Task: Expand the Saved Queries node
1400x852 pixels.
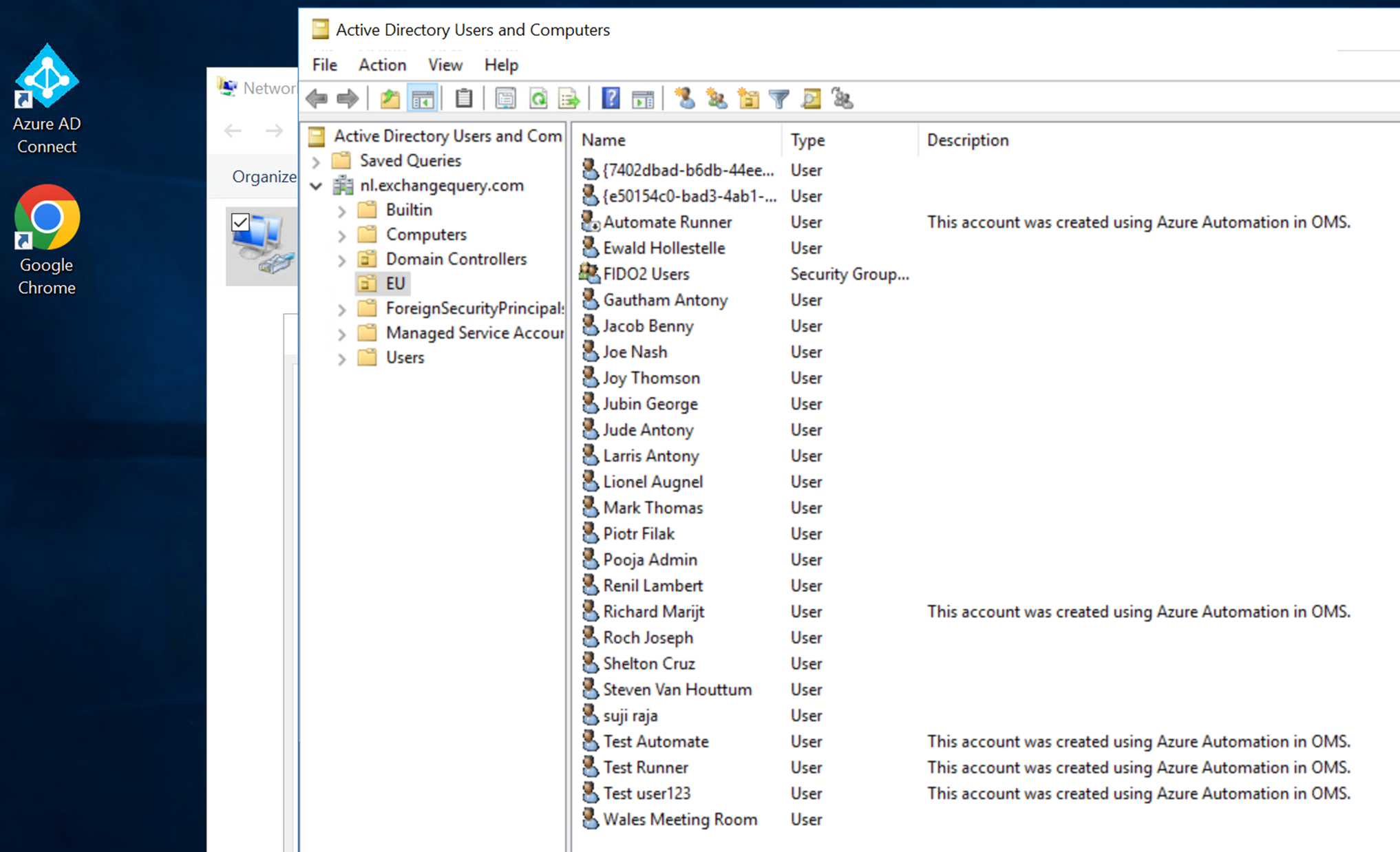Action: [x=317, y=162]
